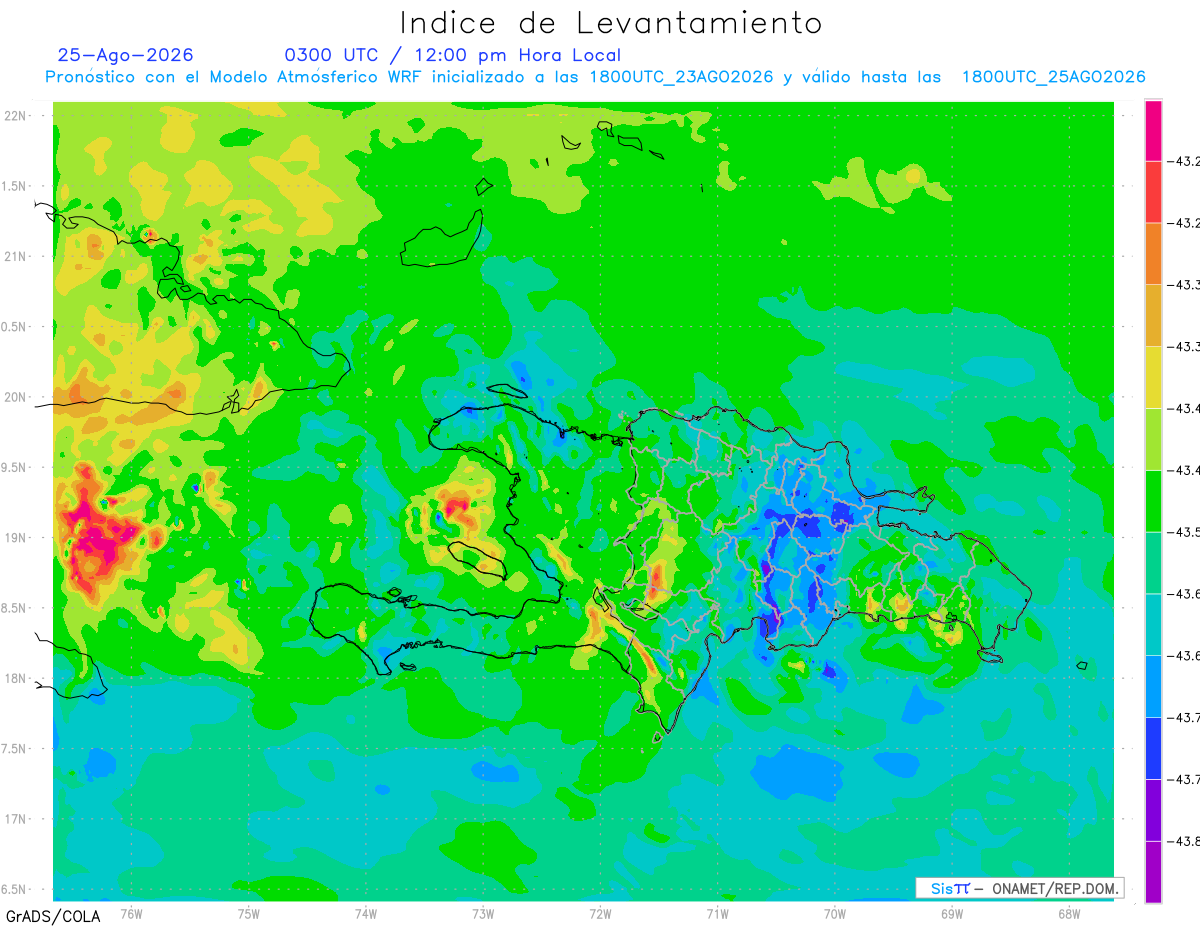Select the '69W' longitude label
This screenshot has height=927, width=1200.
[951, 913]
